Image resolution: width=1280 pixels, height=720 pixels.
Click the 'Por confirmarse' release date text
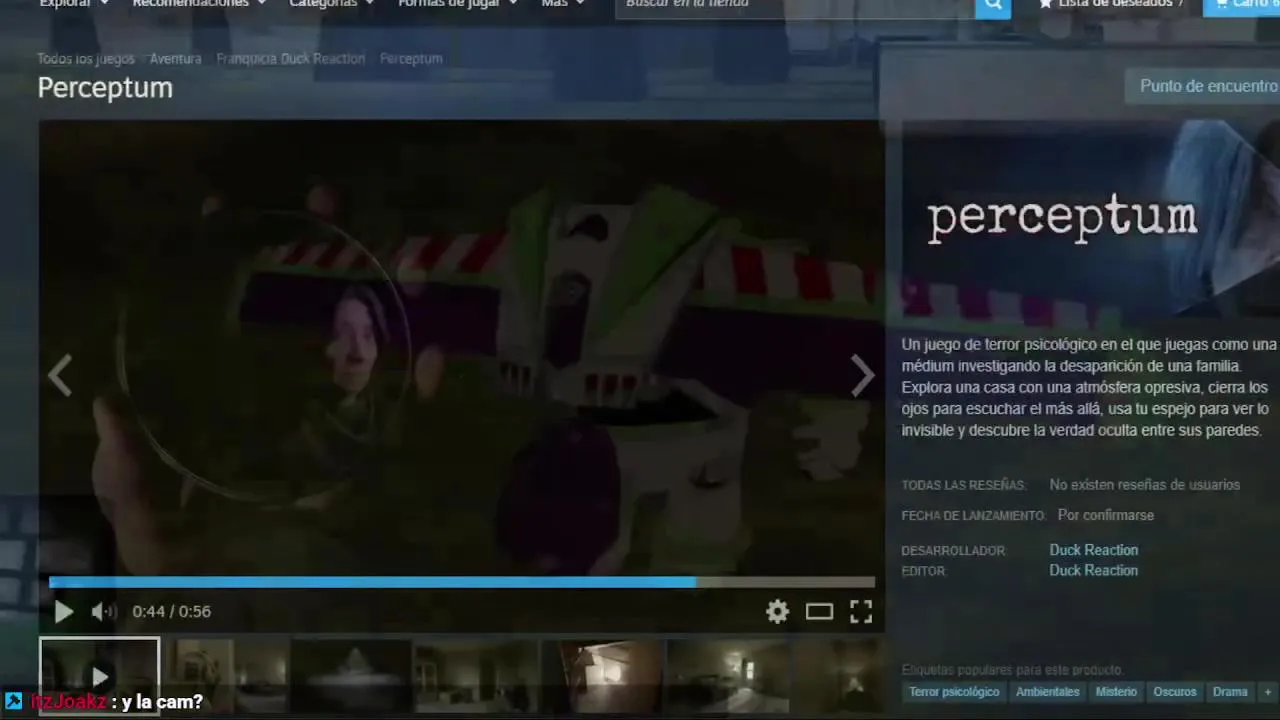[1105, 516]
